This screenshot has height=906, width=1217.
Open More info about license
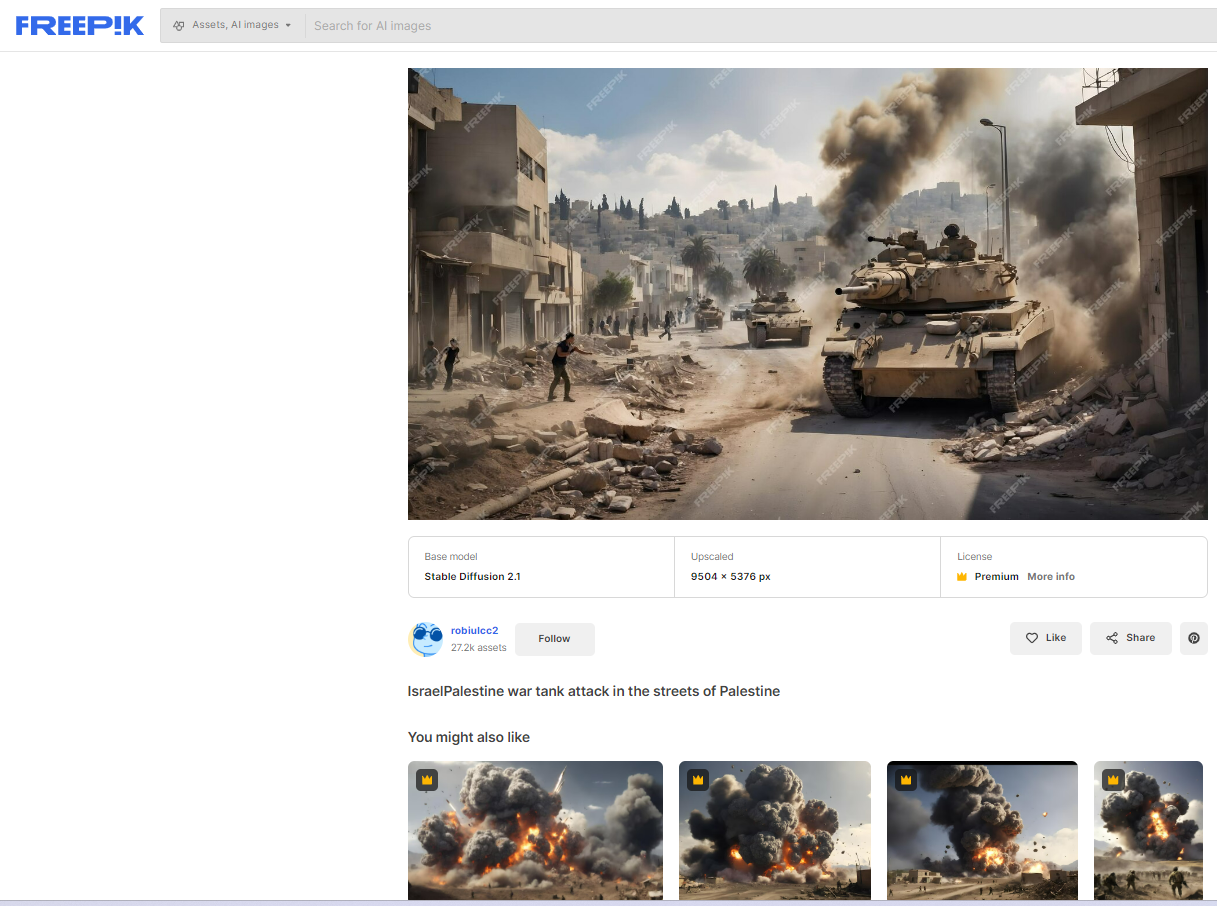1051,577
